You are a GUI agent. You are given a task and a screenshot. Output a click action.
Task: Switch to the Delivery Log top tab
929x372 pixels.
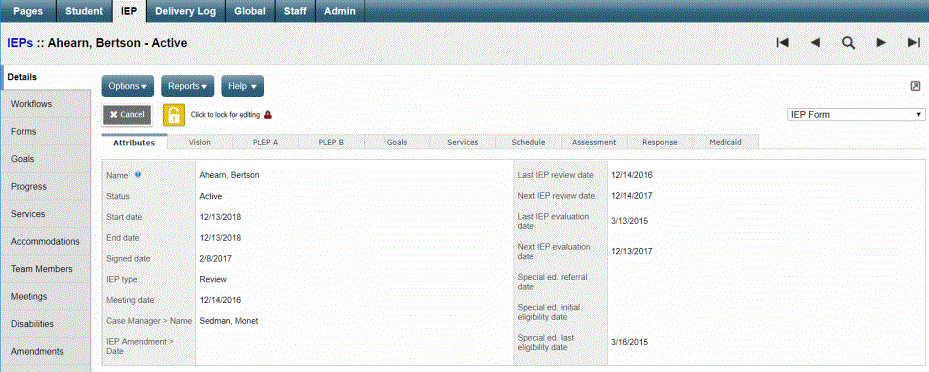tap(186, 11)
